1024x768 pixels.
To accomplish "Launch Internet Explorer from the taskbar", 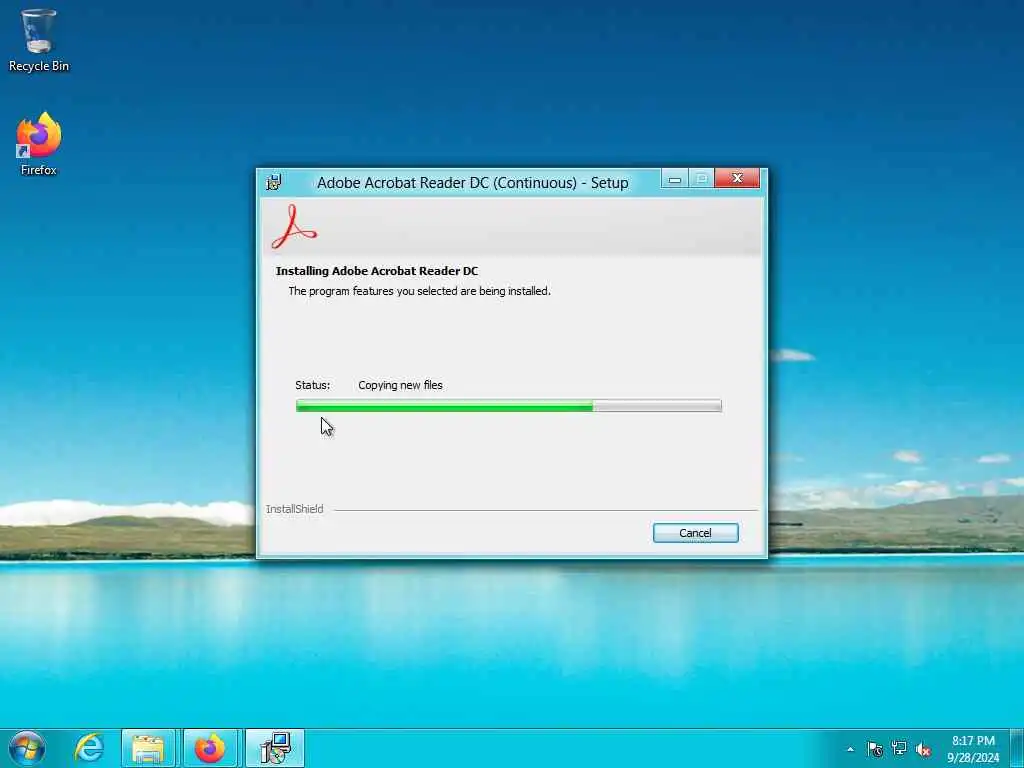I will (89, 748).
